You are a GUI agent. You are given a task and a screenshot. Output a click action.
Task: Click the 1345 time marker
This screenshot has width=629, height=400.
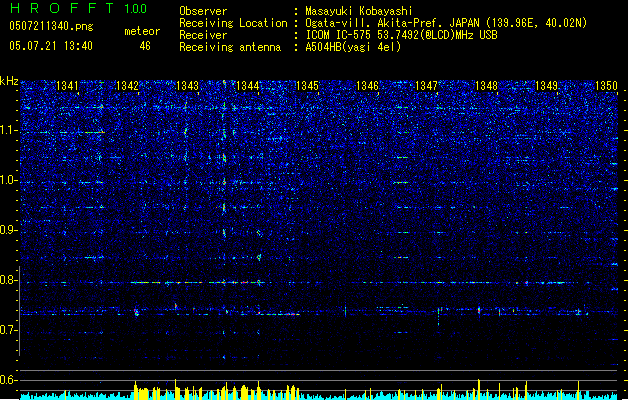(307, 86)
